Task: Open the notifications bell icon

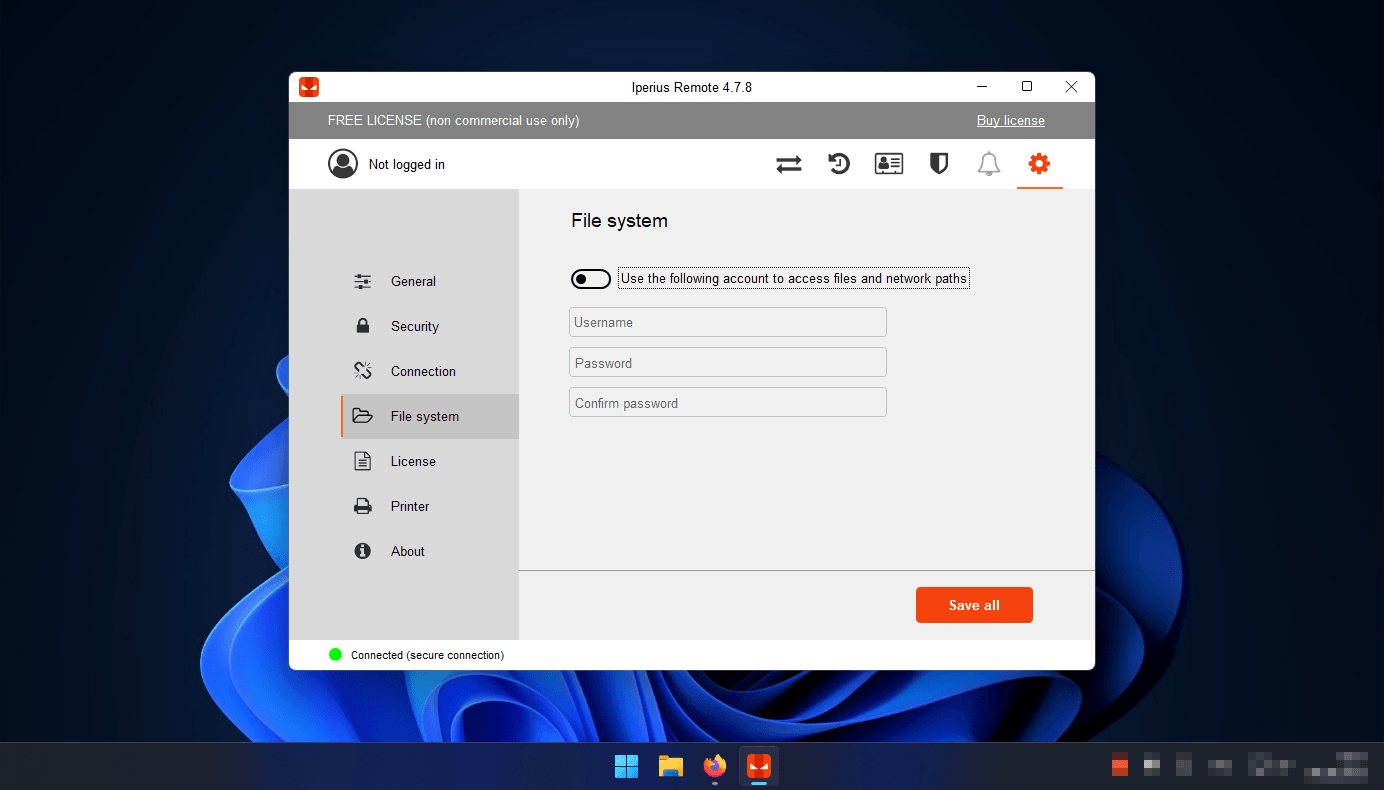Action: 989,164
